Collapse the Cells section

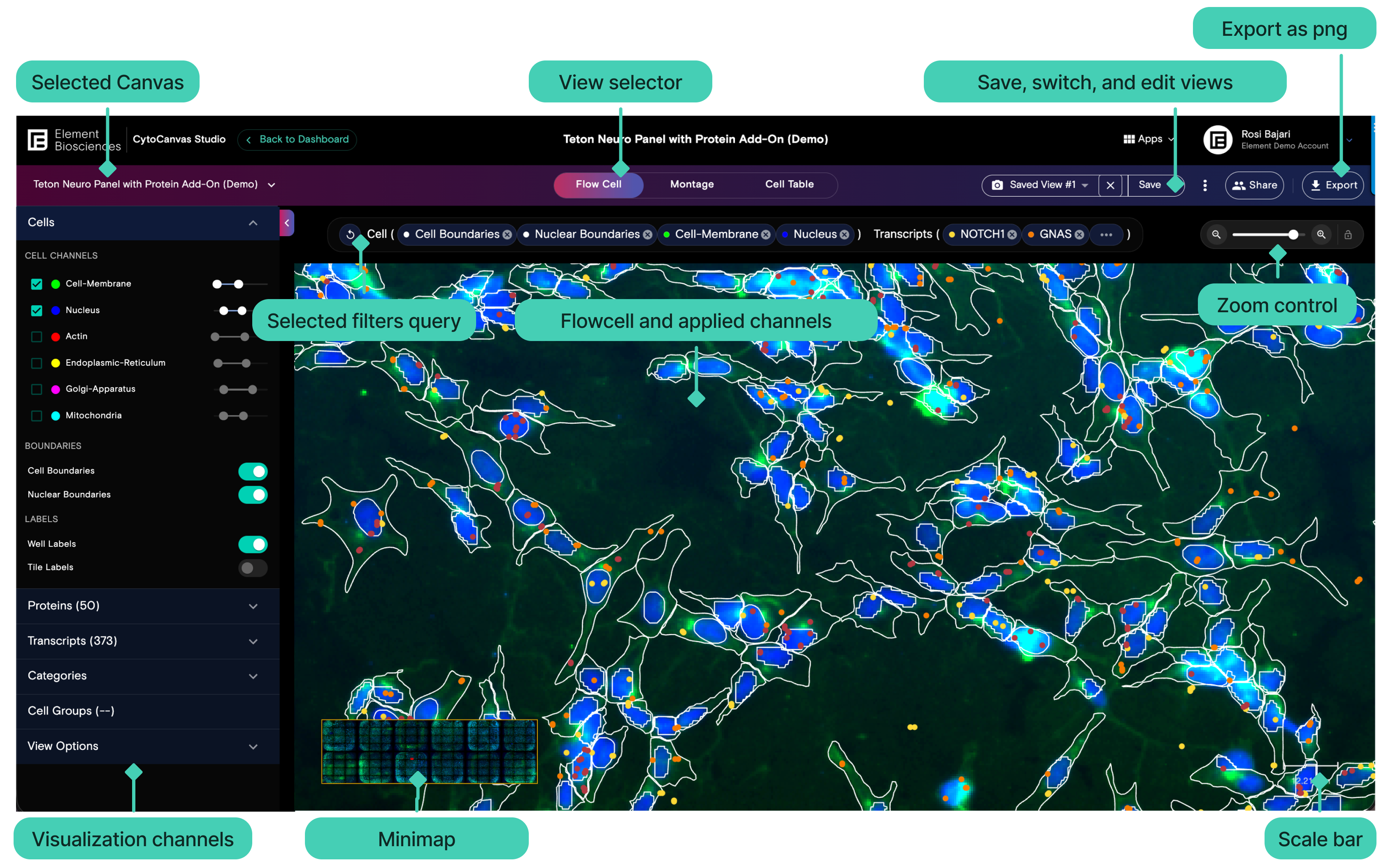pyautogui.click(x=148, y=223)
